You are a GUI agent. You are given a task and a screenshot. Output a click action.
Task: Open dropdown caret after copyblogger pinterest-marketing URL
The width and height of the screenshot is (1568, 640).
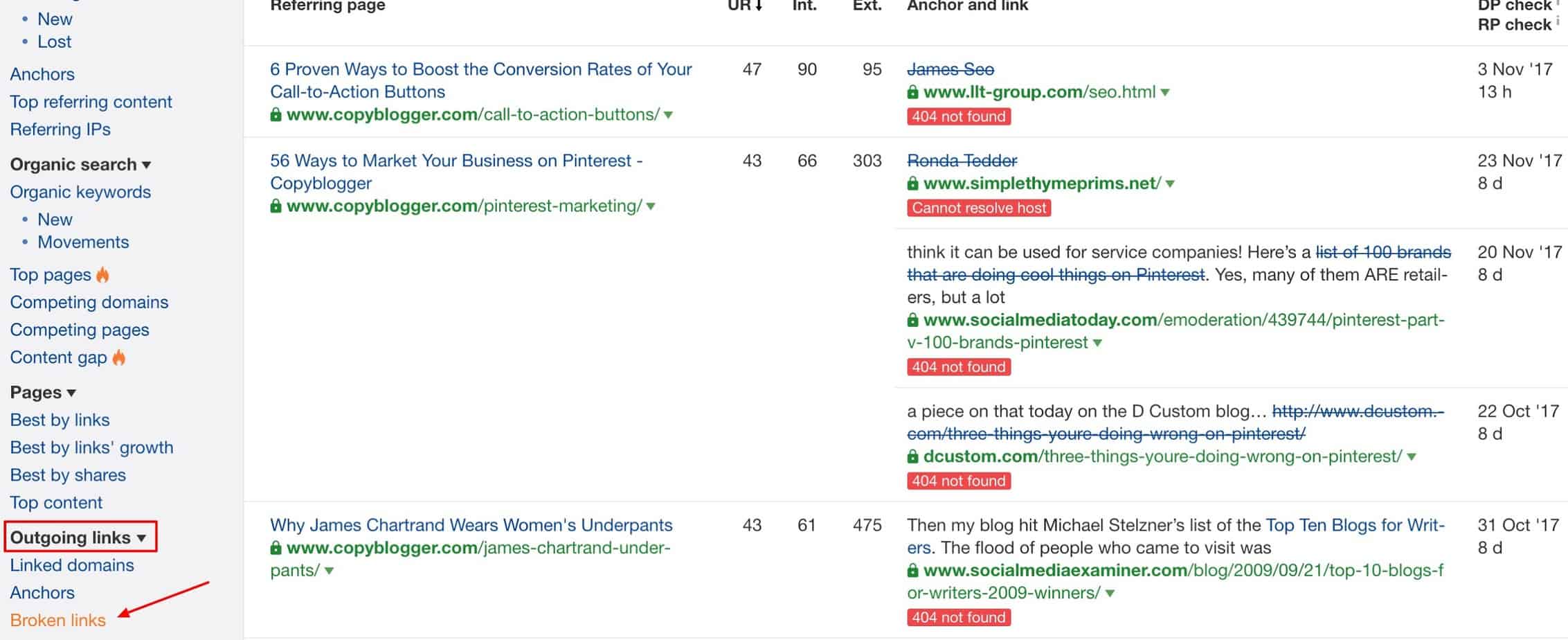[x=651, y=206]
